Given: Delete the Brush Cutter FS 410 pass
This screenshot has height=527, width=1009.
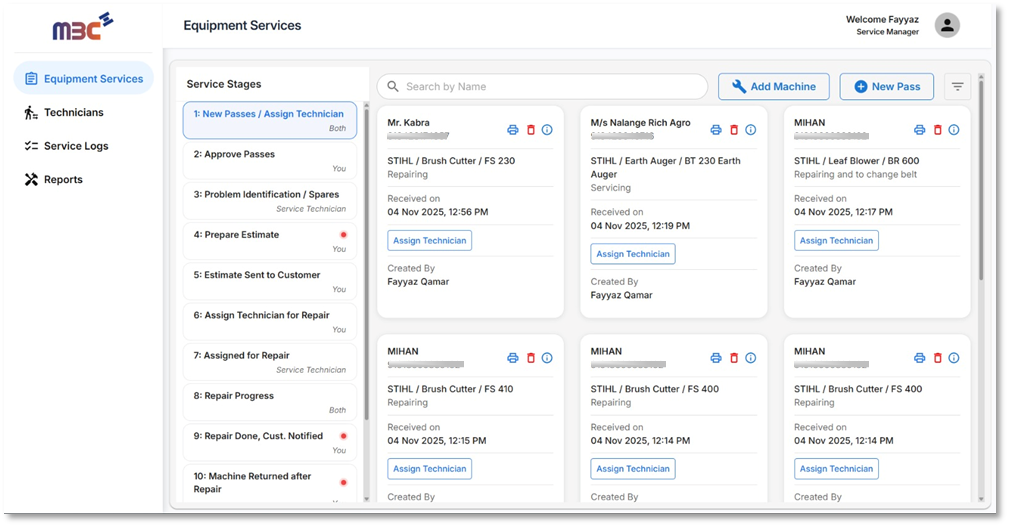Looking at the screenshot, I should [x=531, y=358].
